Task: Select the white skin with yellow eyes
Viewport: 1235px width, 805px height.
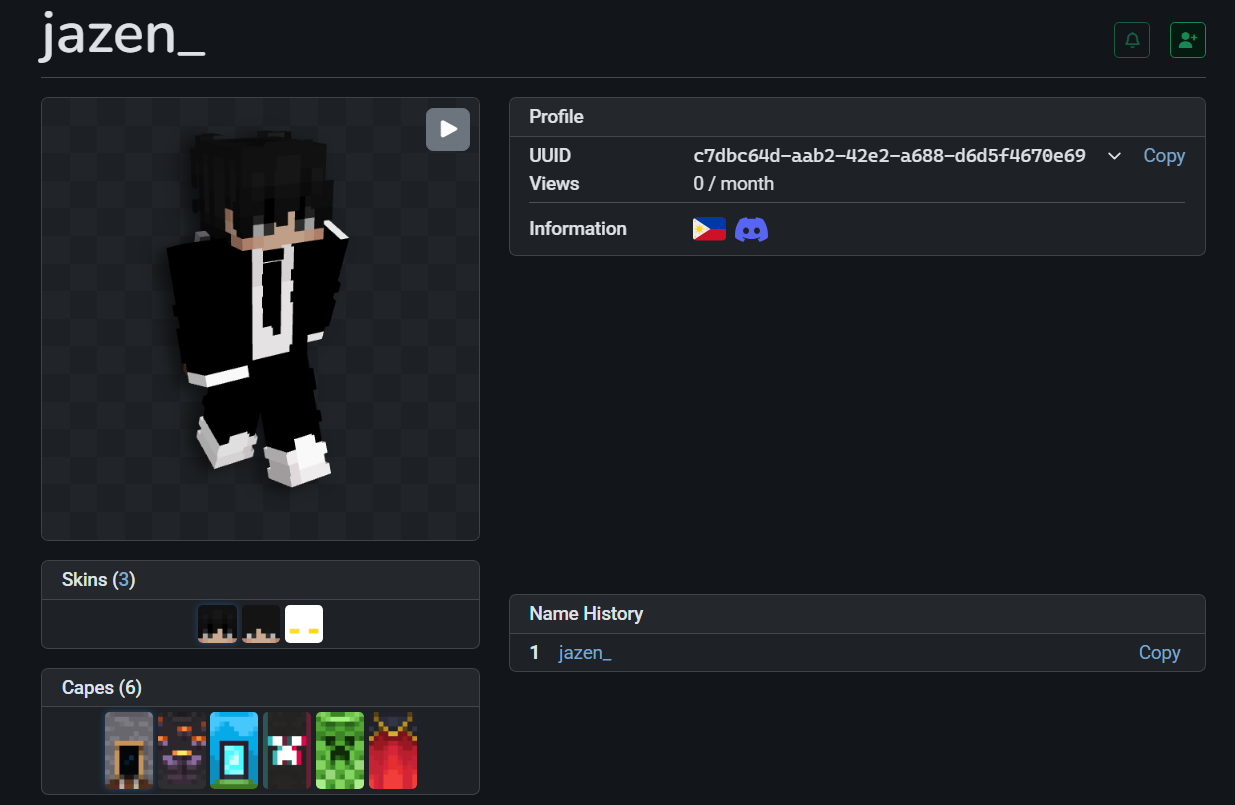Action: (304, 624)
